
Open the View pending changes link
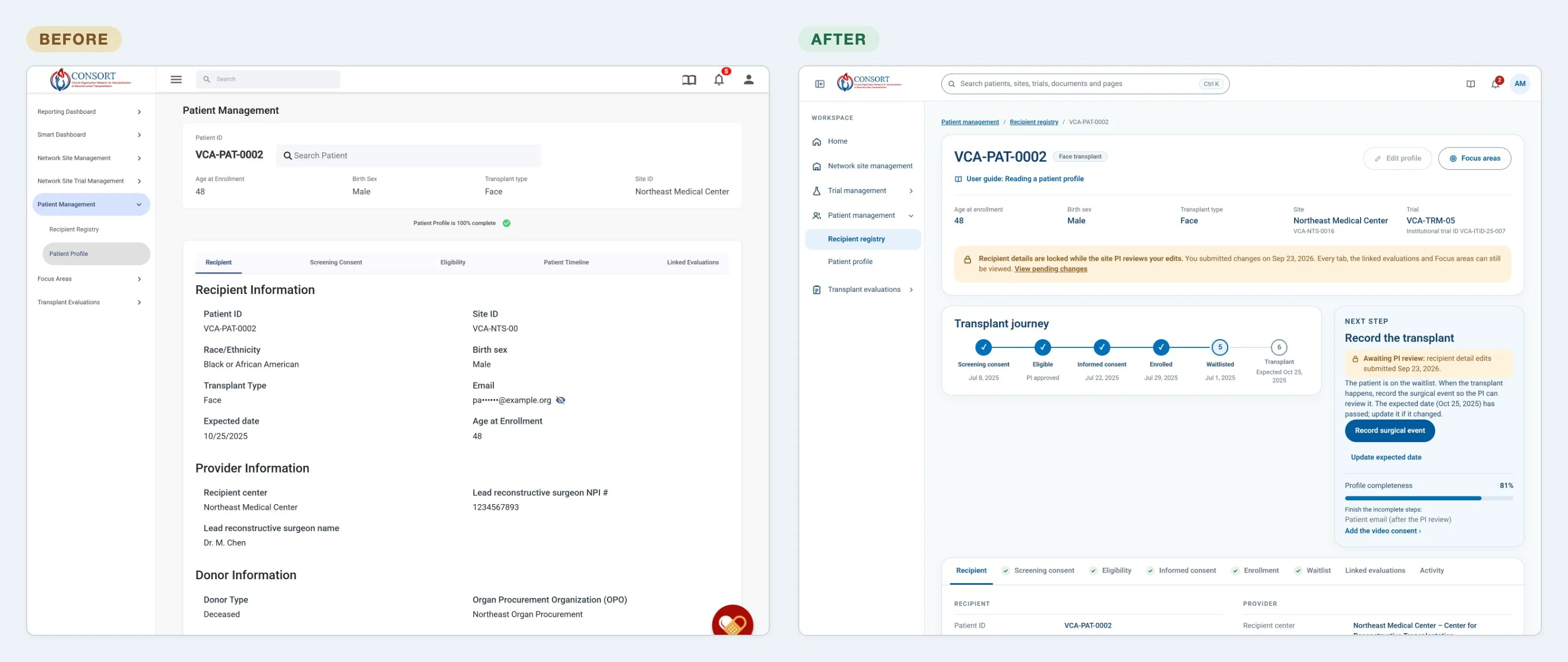click(1051, 269)
